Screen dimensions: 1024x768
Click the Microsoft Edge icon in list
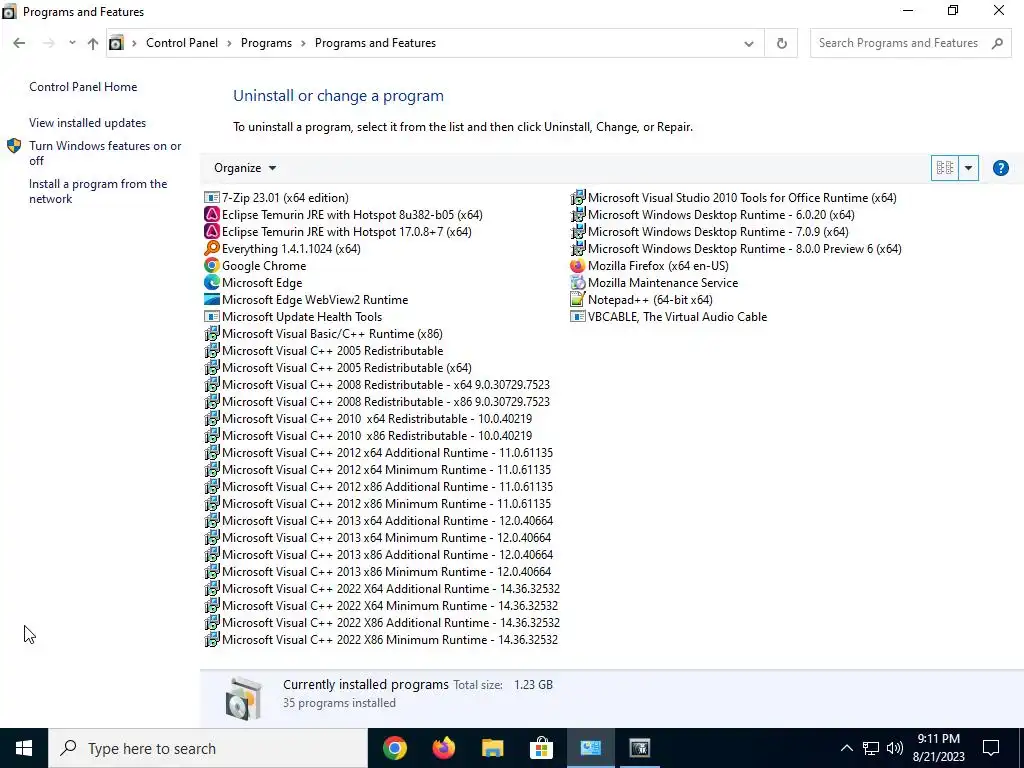[x=212, y=282]
